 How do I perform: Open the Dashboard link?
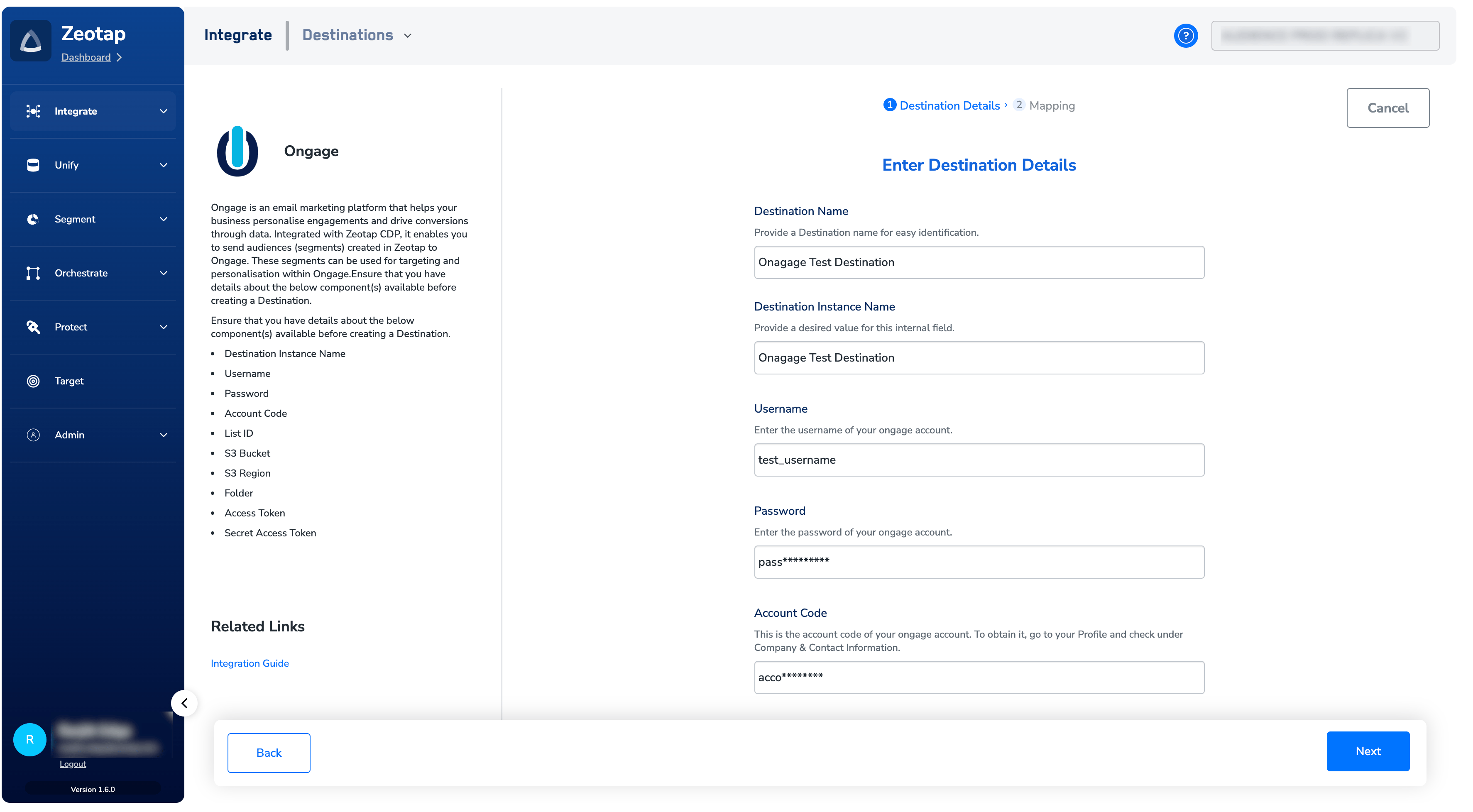pyautogui.click(x=86, y=57)
